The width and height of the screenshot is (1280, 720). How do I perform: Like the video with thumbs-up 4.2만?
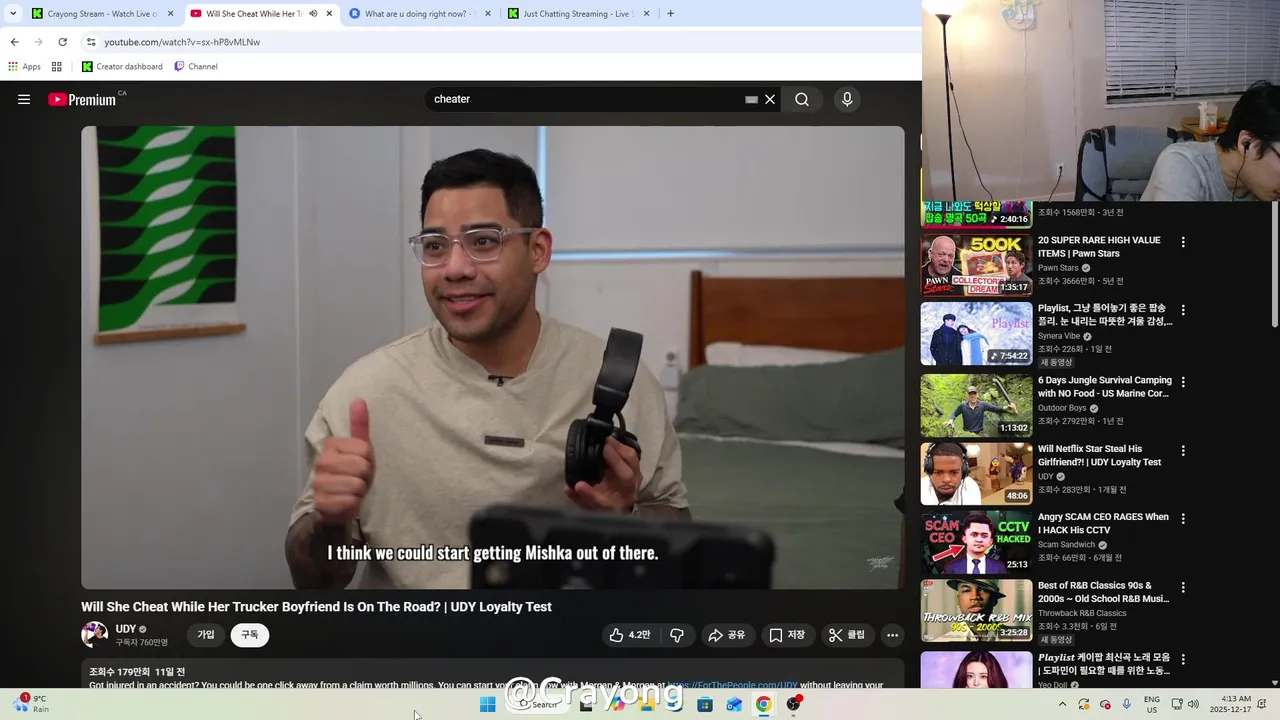tap(629, 635)
